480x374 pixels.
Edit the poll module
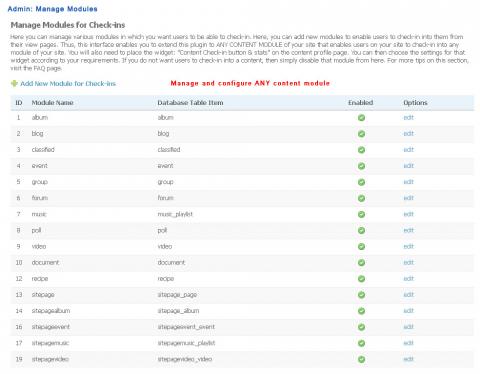[x=408, y=230]
